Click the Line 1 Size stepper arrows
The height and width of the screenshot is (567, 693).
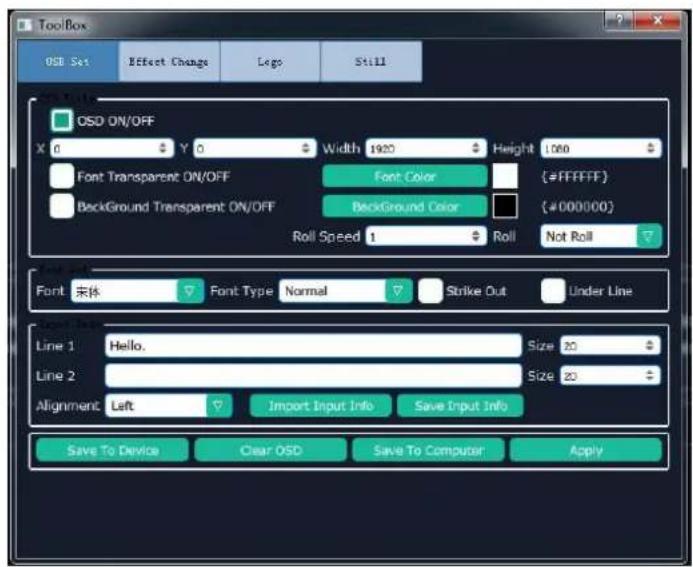[649, 345]
